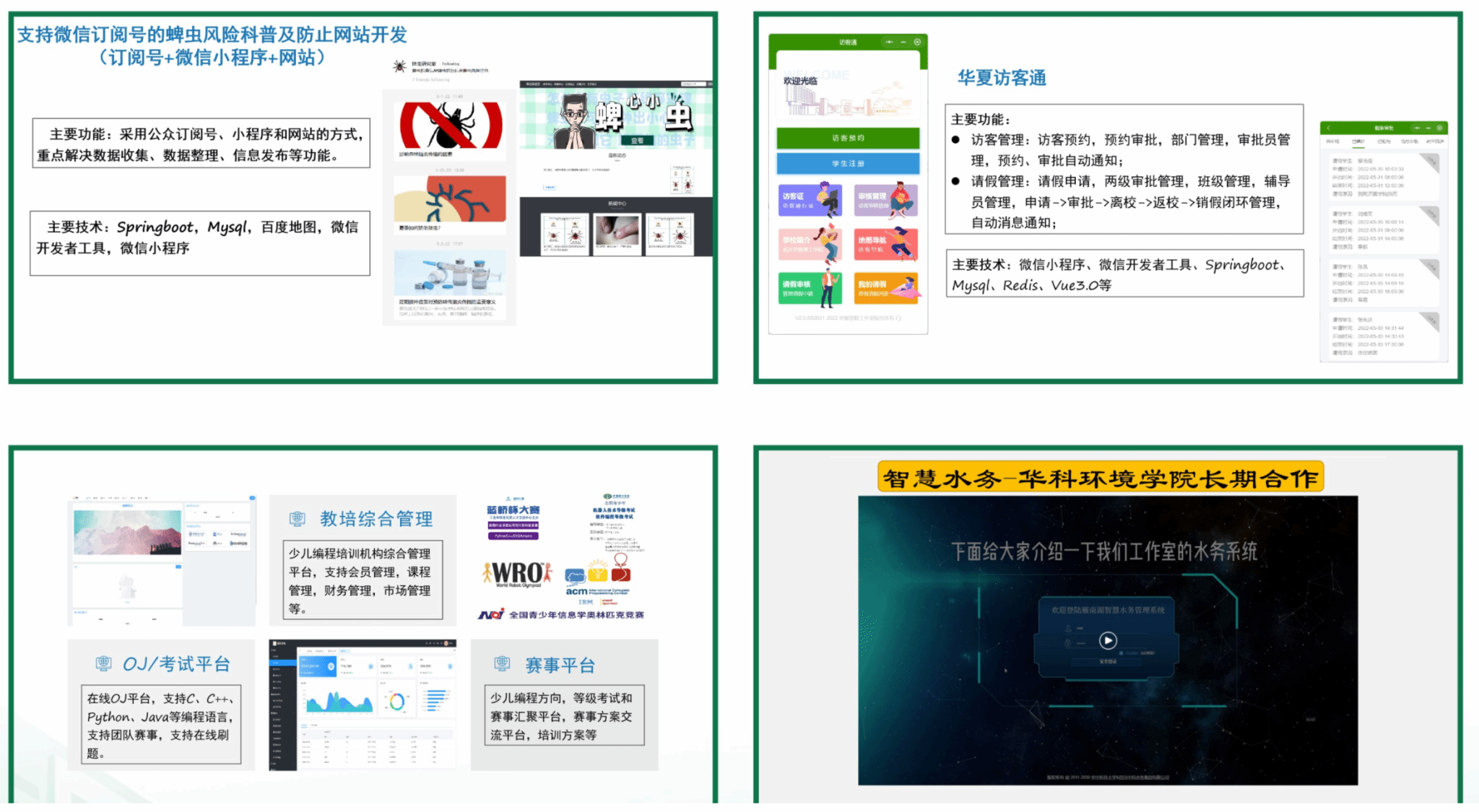The image size is (1479, 812).
Task: Click the WRO logo
Action: click(x=517, y=575)
